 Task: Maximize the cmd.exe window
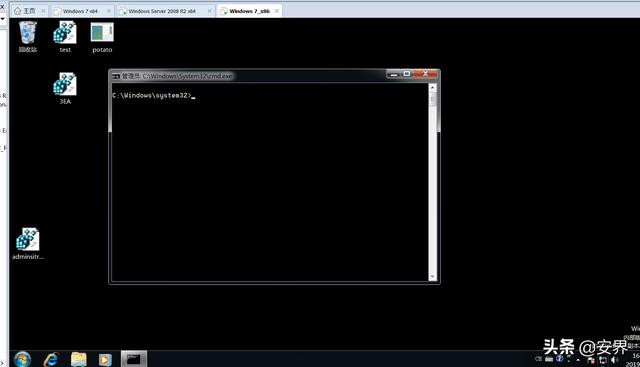pos(407,73)
